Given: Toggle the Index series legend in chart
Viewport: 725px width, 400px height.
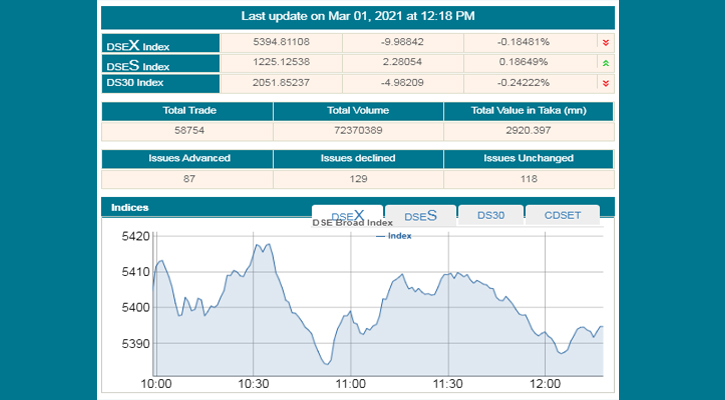Looking at the screenshot, I should pos(394,236).
